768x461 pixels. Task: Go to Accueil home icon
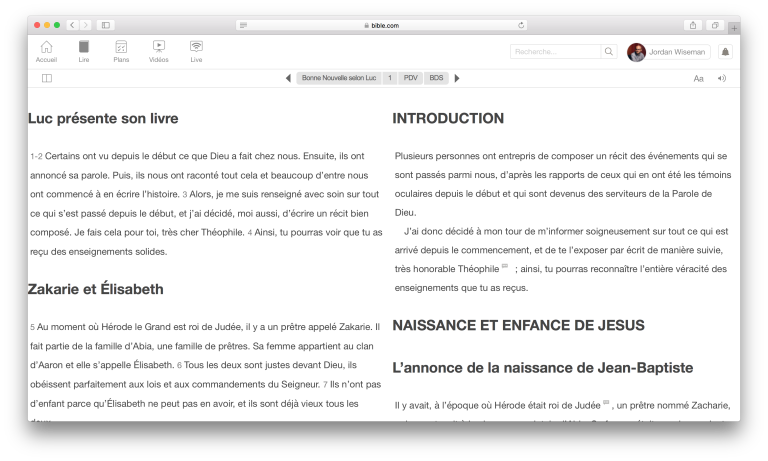point(47,51)
